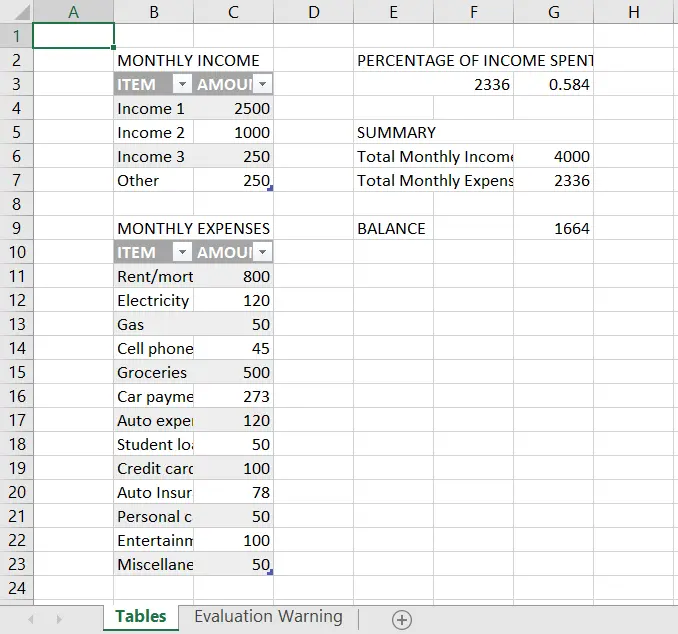Open the income AMOUNT filter dropdown

[x=262, y=84]
